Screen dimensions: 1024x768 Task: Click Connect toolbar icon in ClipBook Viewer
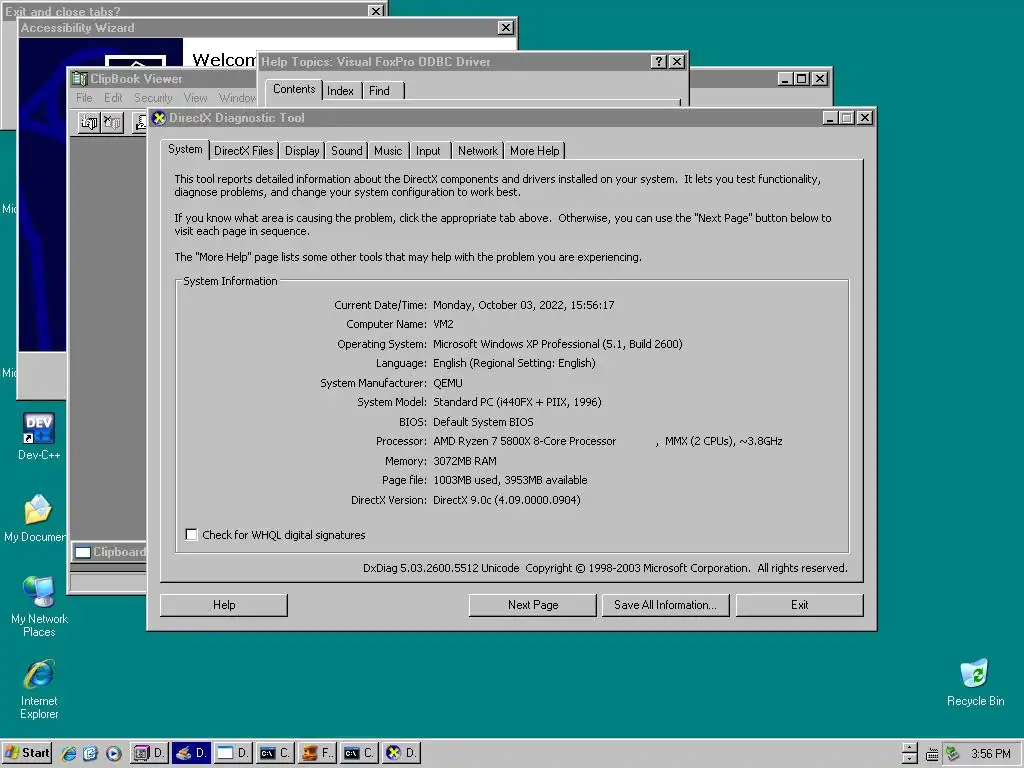(89, 122)
